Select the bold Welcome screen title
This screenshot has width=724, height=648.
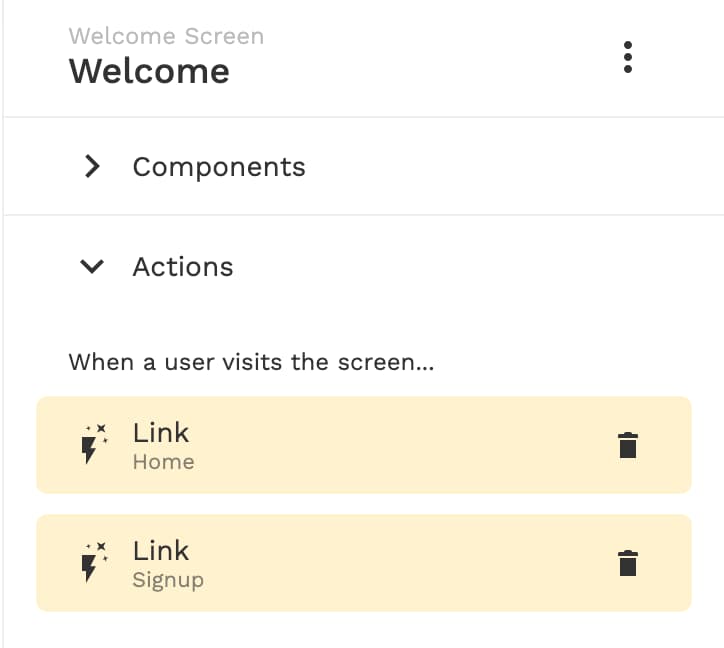[149, 72]
